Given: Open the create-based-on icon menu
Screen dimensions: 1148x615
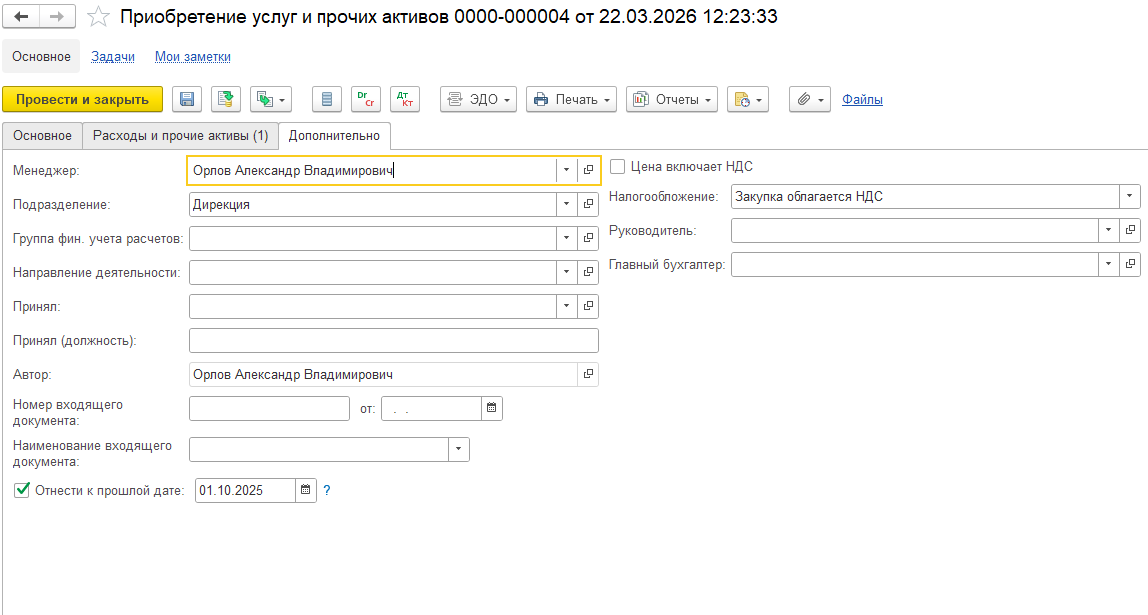Looking at the screenshot, I should coord(270,99).
